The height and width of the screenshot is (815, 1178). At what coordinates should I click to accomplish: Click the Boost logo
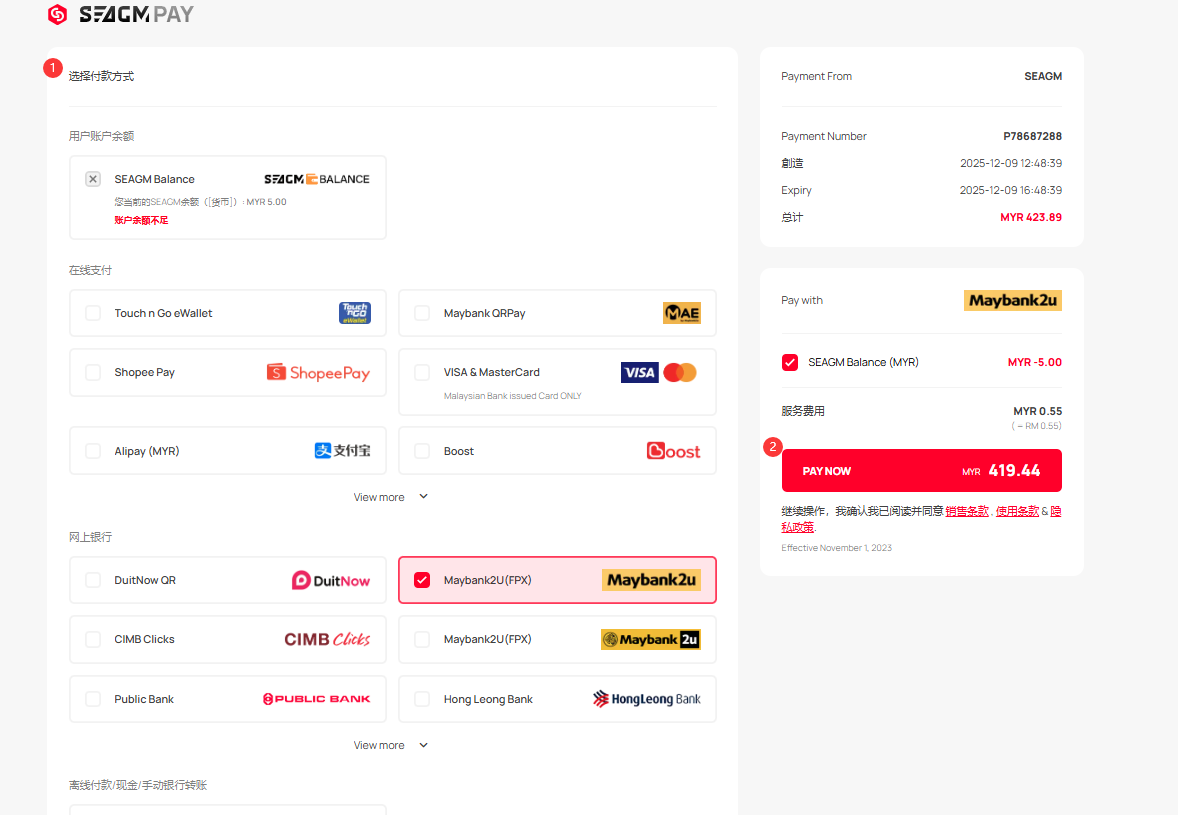click(x=673, y=451)
